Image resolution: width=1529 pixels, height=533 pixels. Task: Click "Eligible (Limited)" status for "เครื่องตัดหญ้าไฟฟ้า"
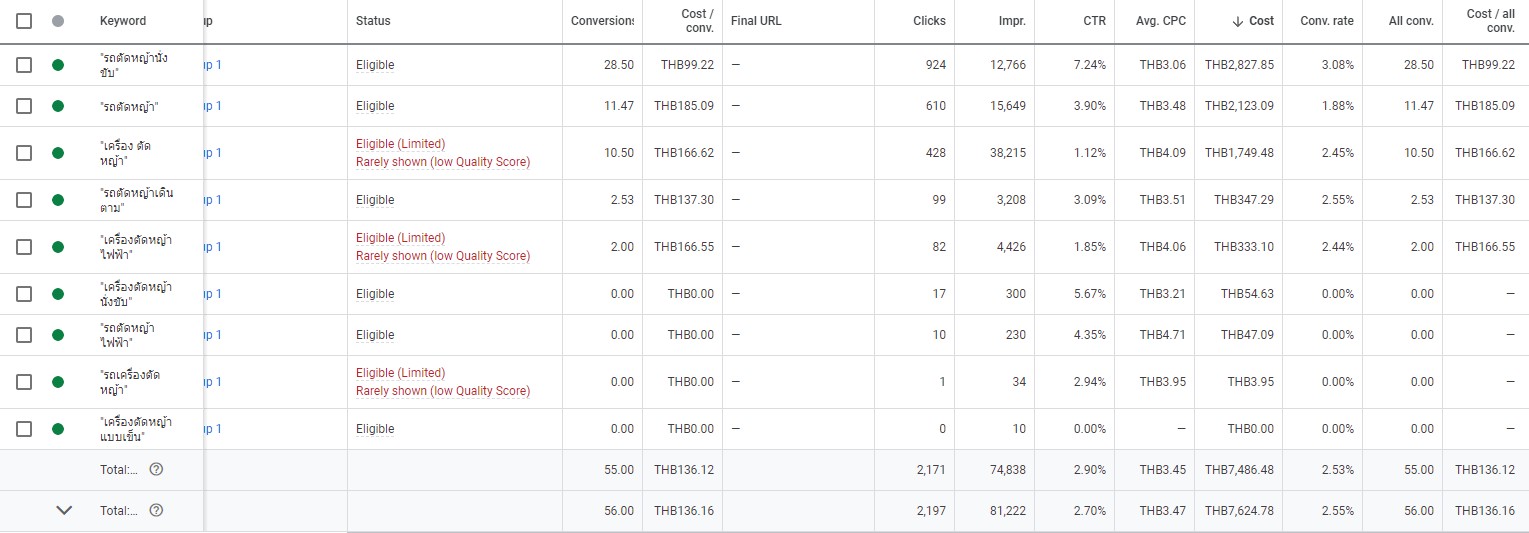(400, 238)
